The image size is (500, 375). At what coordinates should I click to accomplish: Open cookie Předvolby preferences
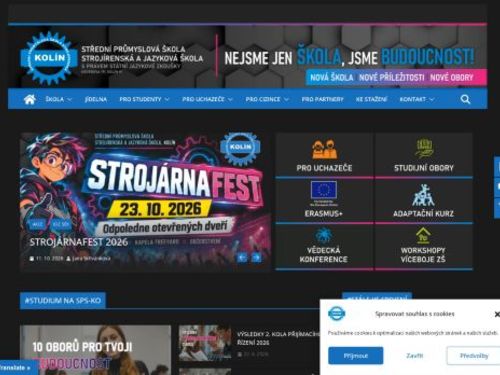pos(474,356)
